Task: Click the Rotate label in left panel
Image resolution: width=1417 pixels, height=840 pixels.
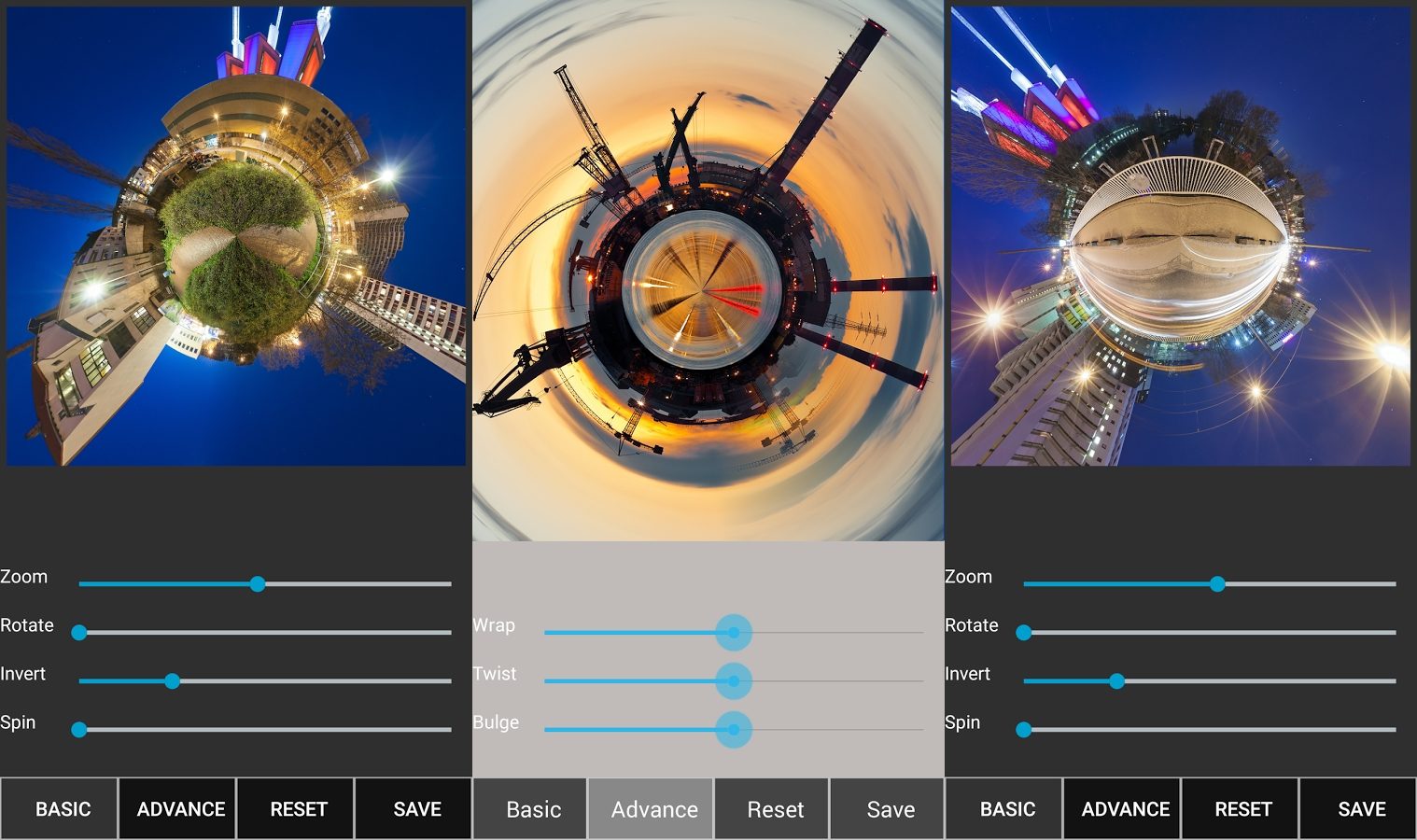Action: pyautogui.click(x=27, y=625)
